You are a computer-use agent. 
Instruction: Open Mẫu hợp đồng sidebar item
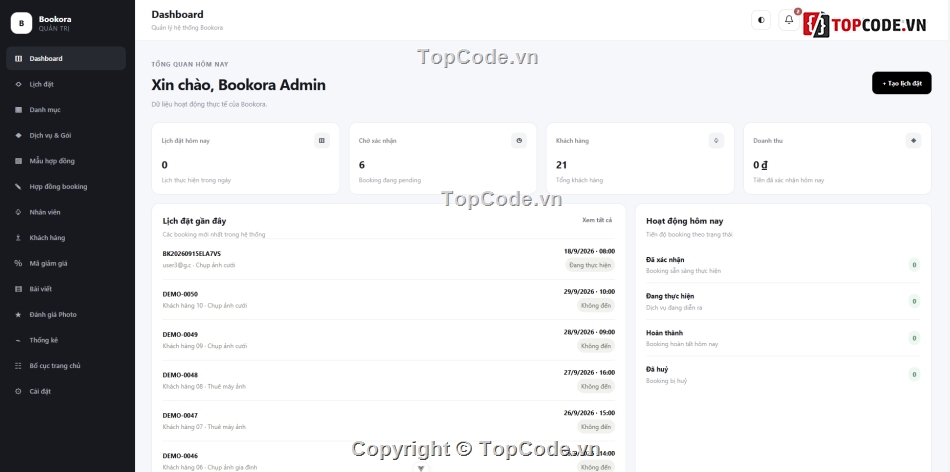tap(66, 161)
